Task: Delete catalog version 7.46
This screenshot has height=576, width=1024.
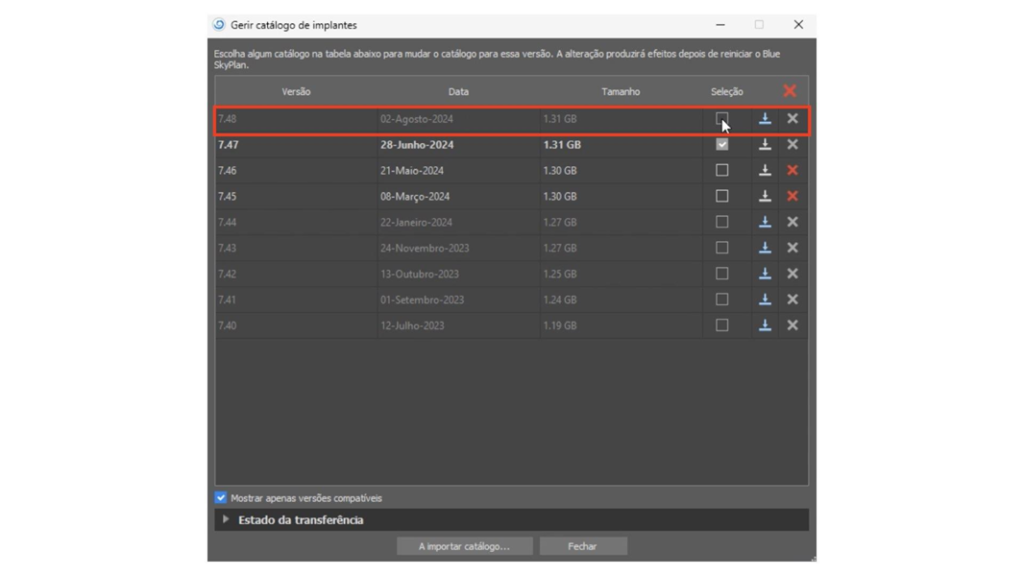Action: (x=792, y=171)
